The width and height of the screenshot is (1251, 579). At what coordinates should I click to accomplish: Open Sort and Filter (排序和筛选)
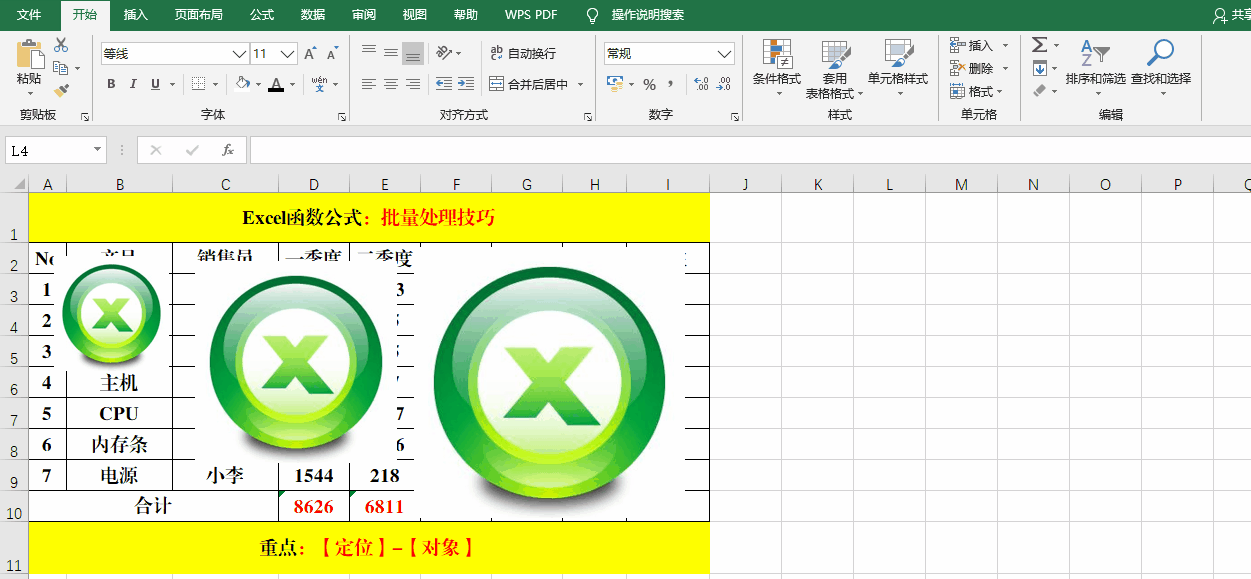point(1095,68)
